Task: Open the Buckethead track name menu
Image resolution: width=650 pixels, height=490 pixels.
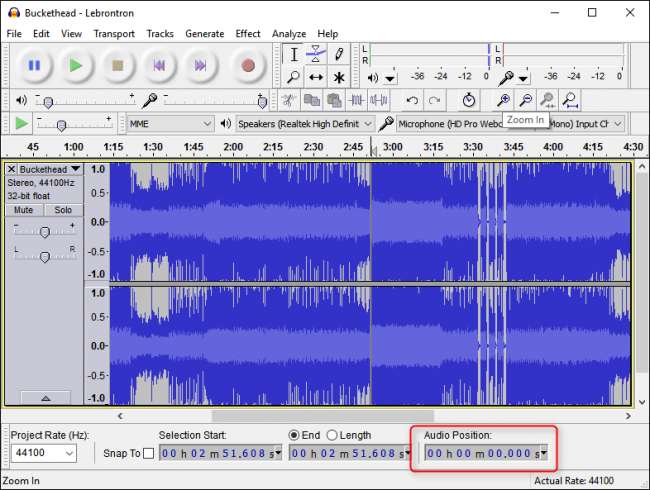Action: [50, 170]
